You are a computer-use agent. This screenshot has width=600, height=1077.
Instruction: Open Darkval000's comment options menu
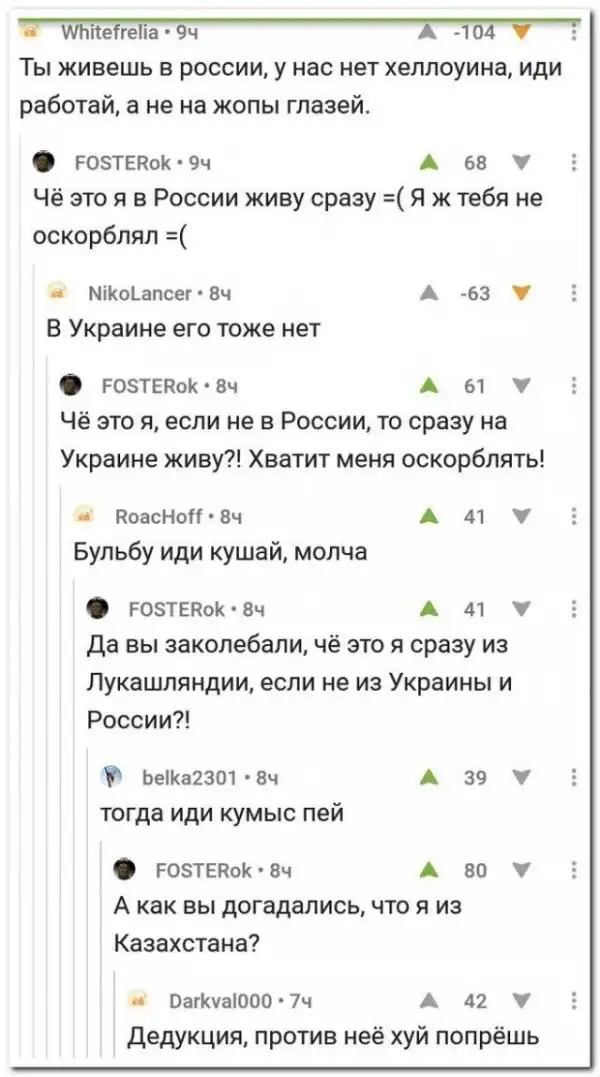tap(573, 1000)
